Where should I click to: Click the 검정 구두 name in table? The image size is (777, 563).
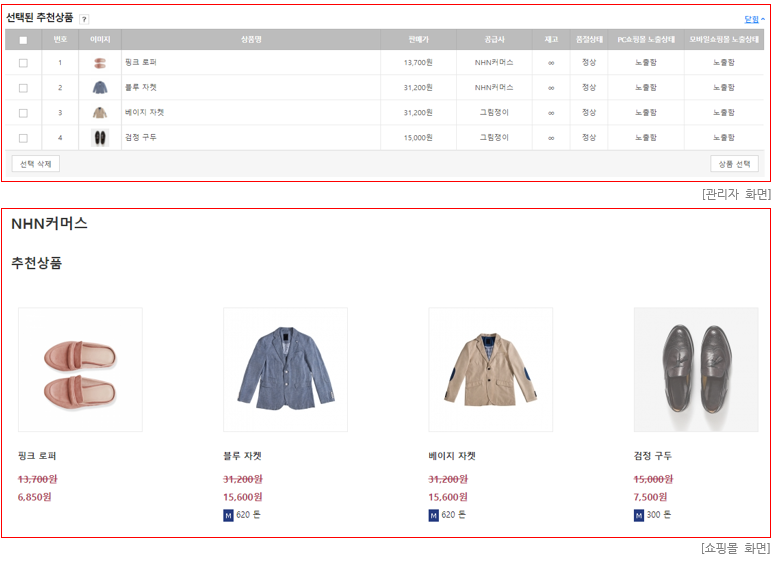coord(141,137)
